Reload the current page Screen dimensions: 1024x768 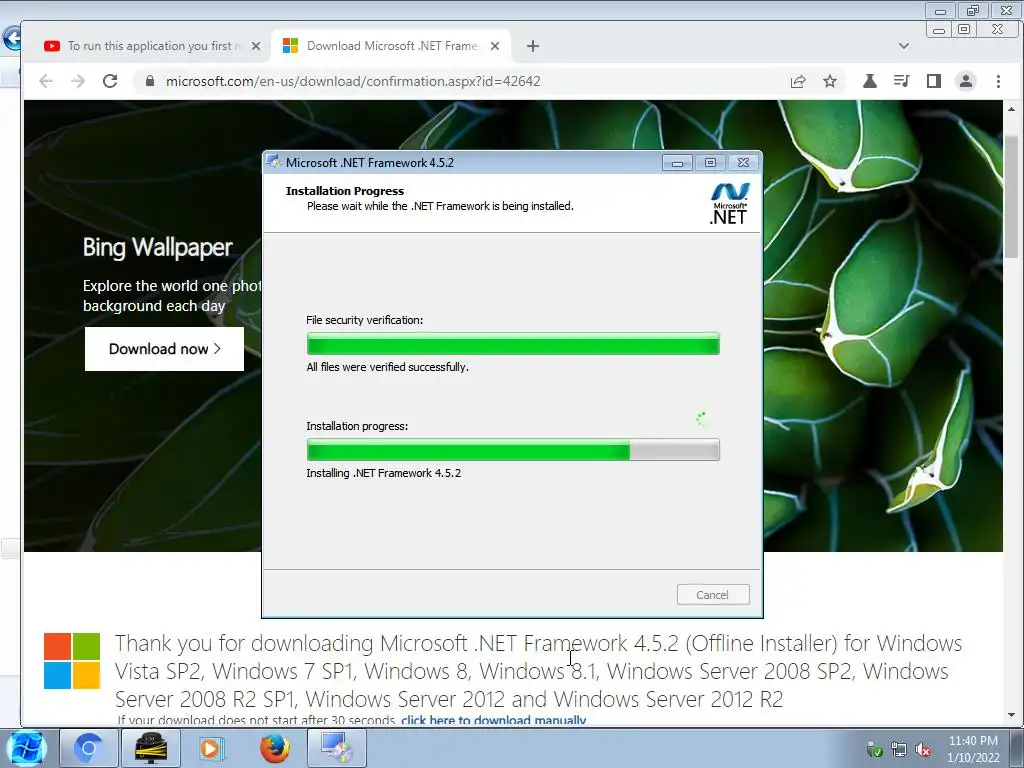coord(110,81)
